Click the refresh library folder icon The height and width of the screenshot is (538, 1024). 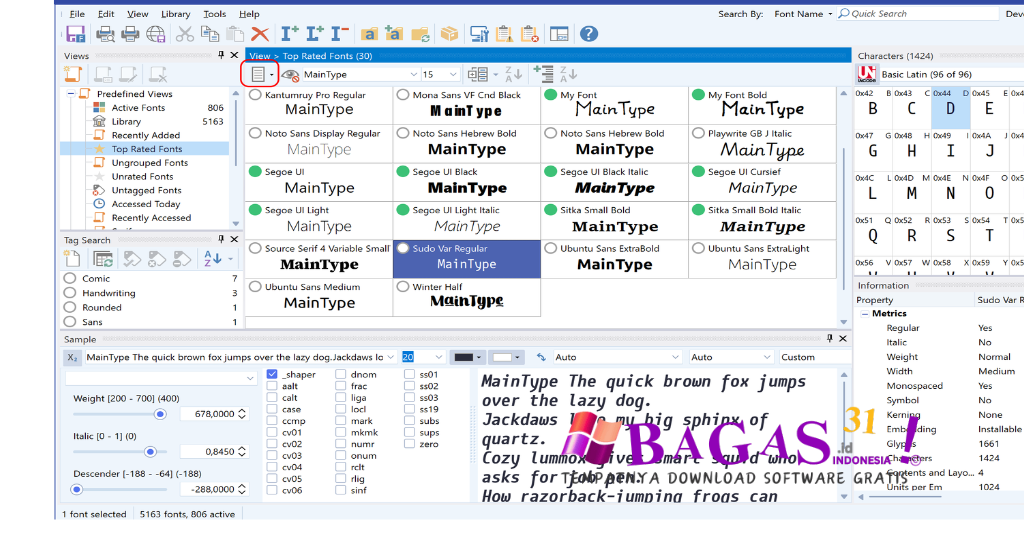pos(420,34)
